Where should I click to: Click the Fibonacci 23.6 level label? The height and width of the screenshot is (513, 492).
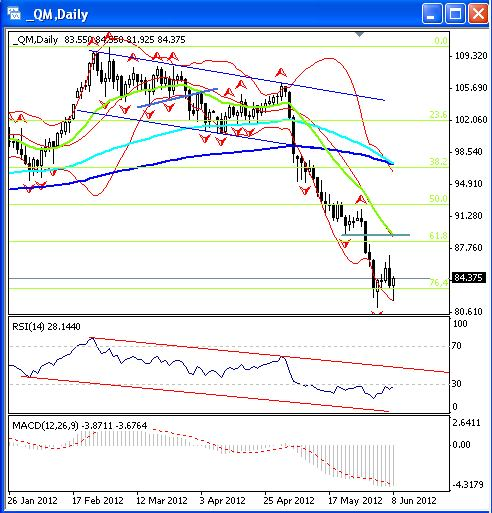coord(438,115)
